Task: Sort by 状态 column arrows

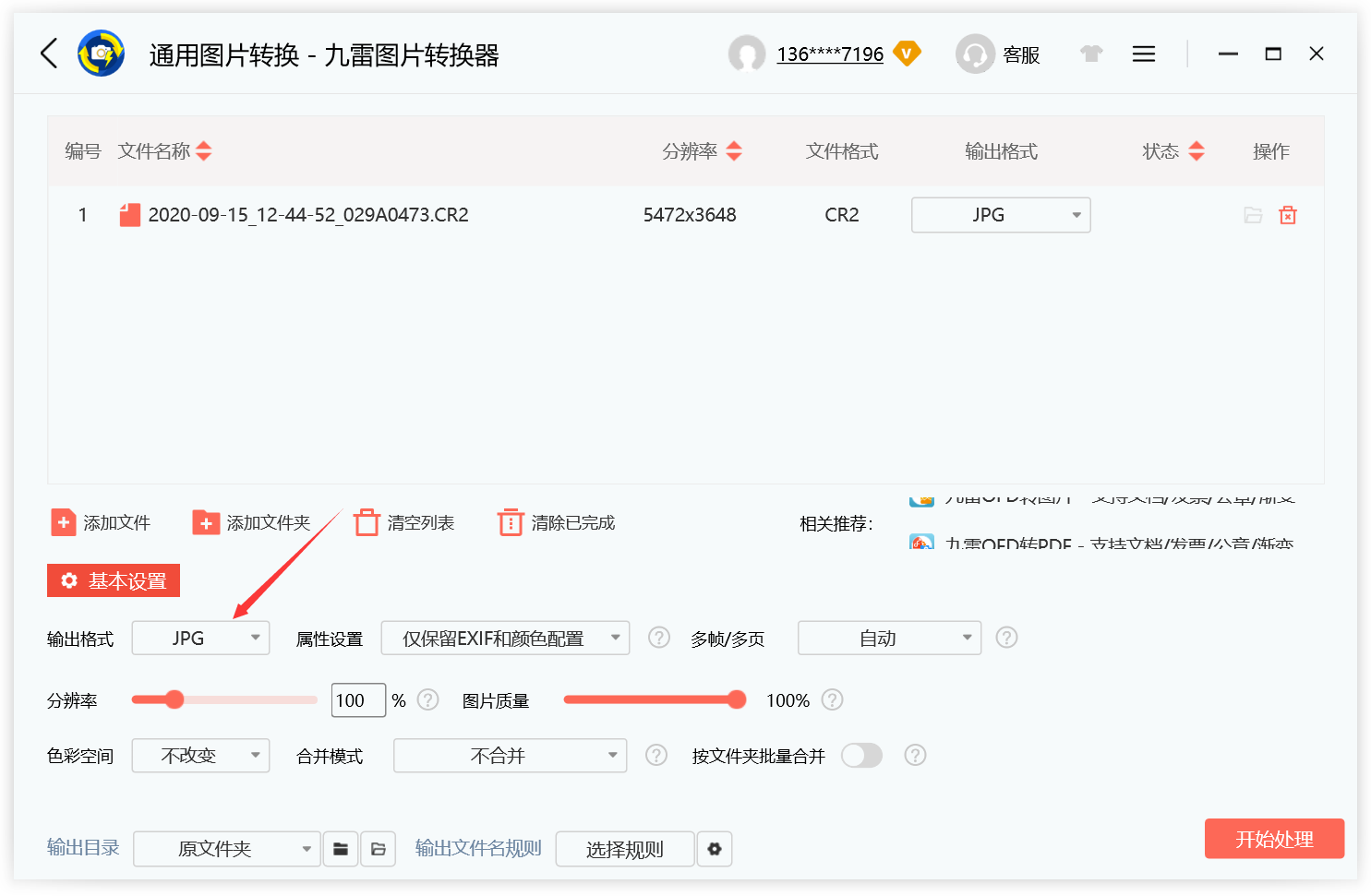Action: (x=1197, y=151)
